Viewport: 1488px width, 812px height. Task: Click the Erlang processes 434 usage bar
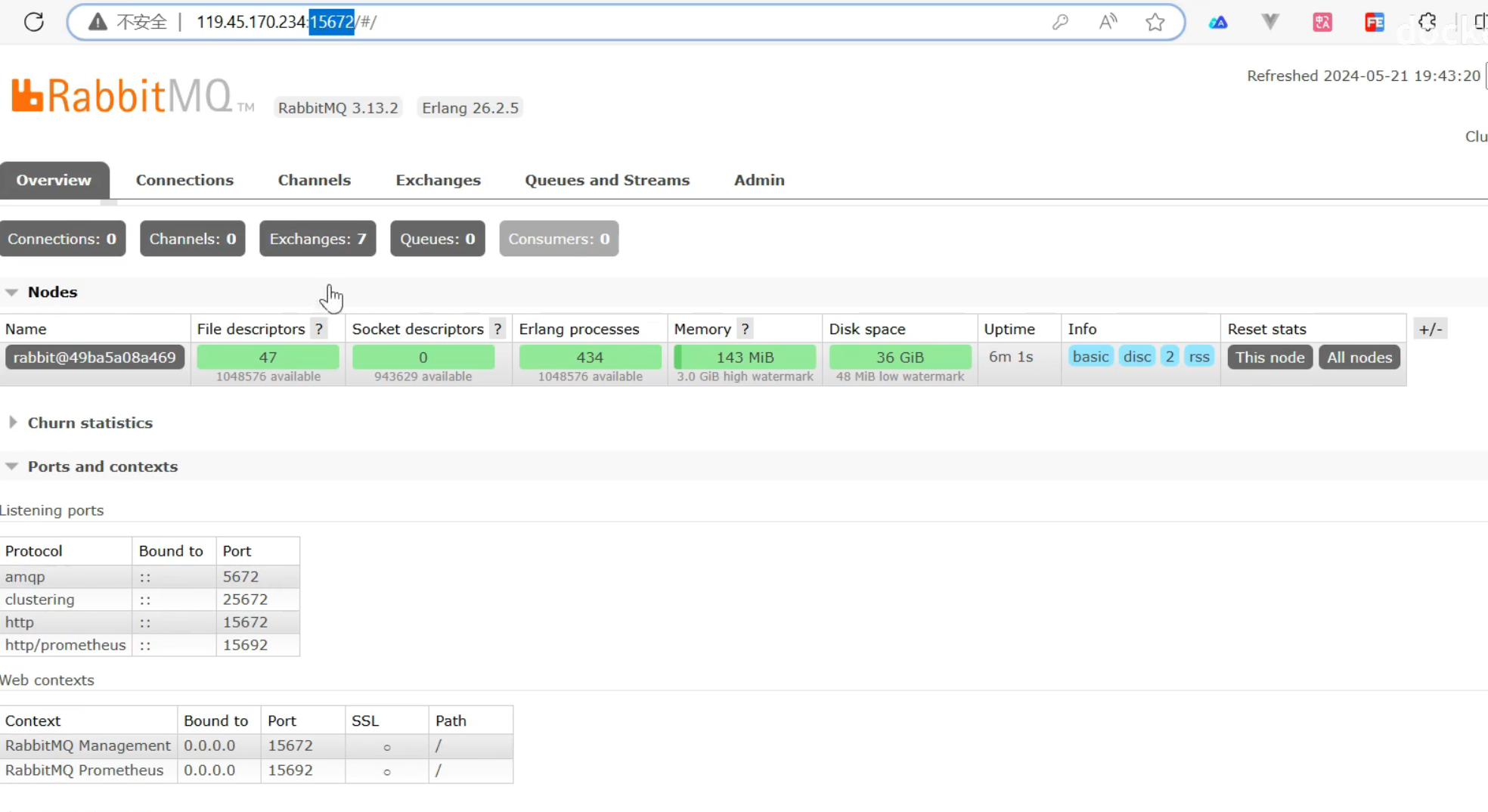(x=590, y=357)
